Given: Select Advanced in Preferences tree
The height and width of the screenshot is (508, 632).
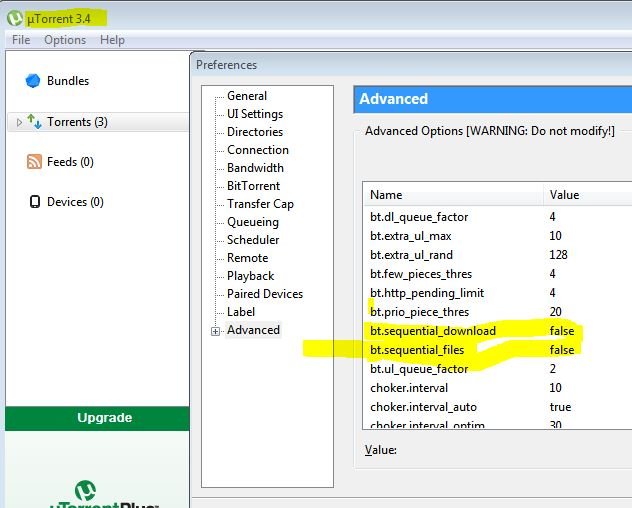Looking at the screenshot, I should coord(253,330).
